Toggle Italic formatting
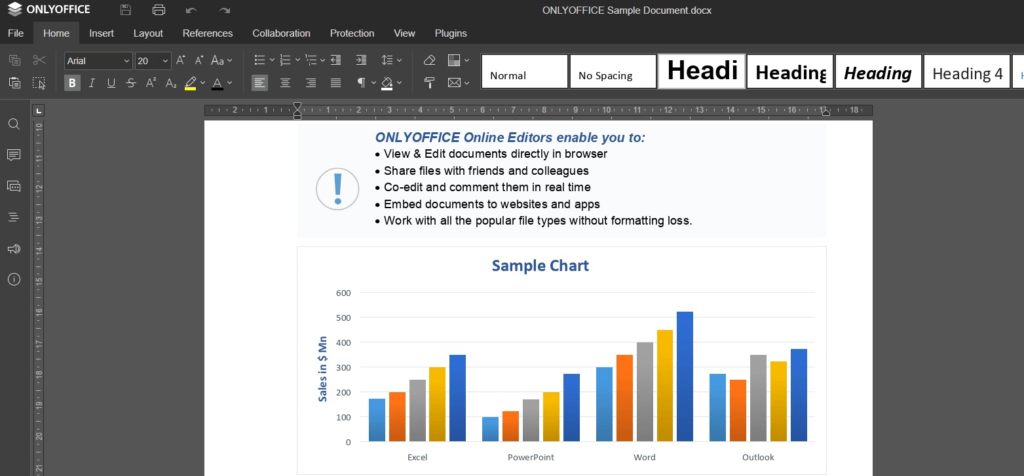Screen dimensions: 1024x476 (x=91, y=83)
